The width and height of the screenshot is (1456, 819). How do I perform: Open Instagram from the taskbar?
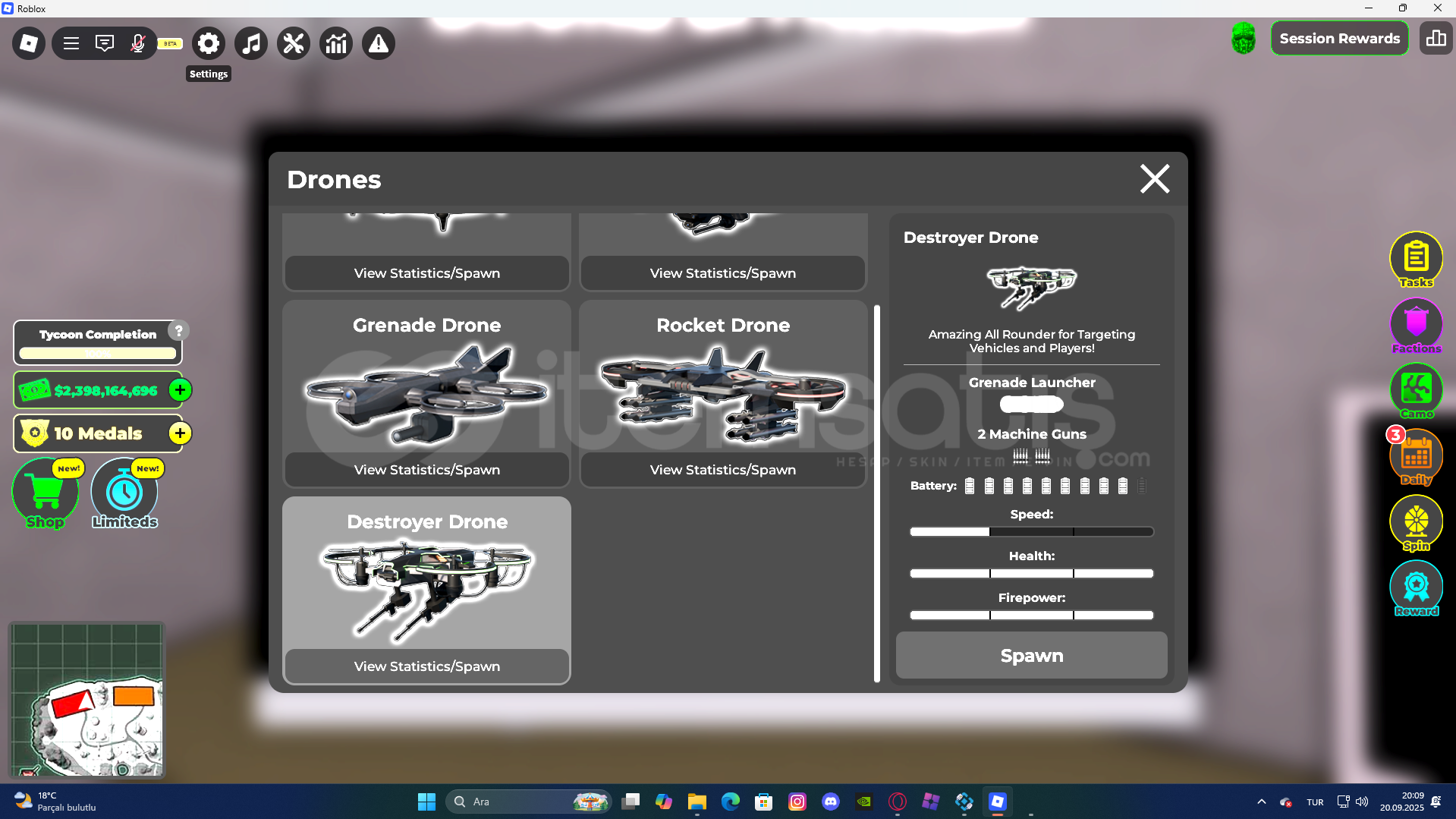point(797,802)
